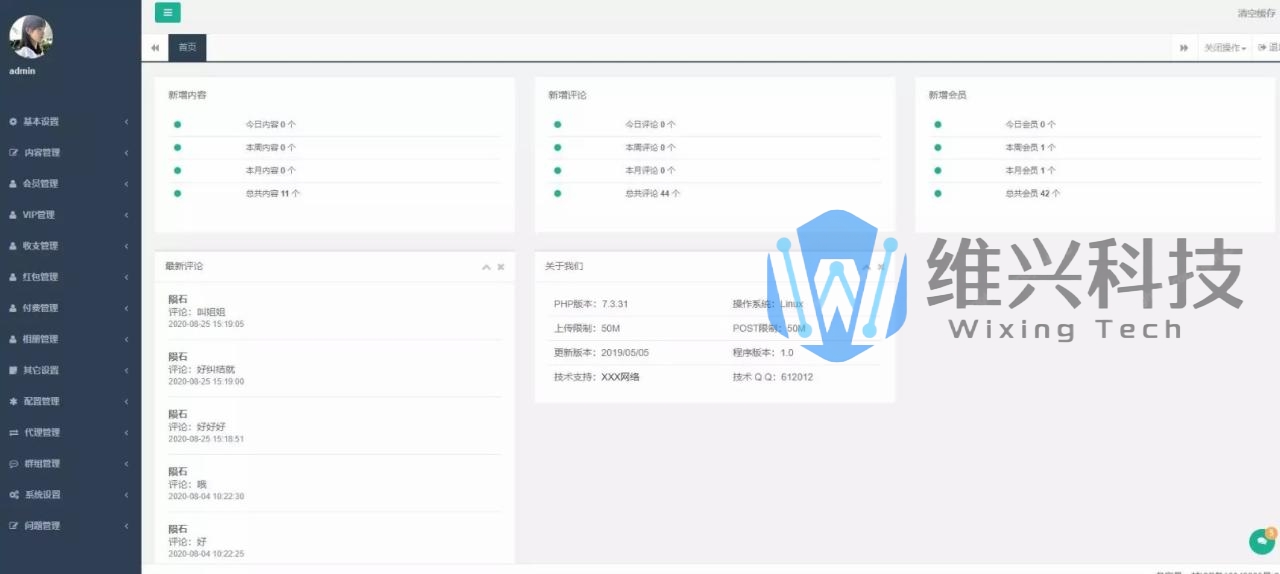This screenshot has height=574, width=1280.
Task: Click the 新增评论 panel title
Action: 567,95
